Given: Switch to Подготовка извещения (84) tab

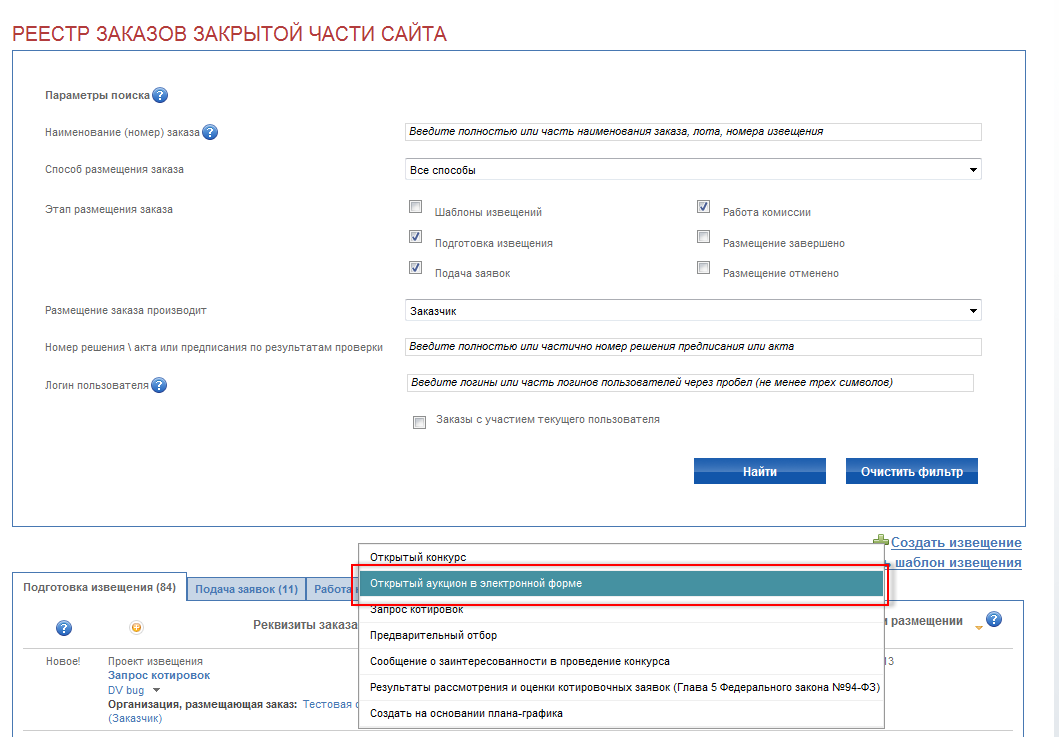Looking at the screenshot, I should pyautogui.click(x=99, y=587).
